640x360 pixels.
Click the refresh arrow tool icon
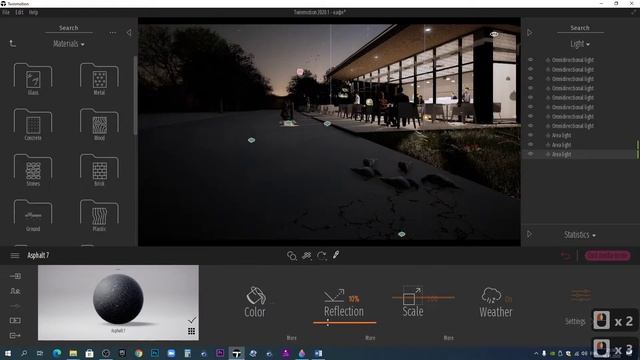tap(322, 256)
